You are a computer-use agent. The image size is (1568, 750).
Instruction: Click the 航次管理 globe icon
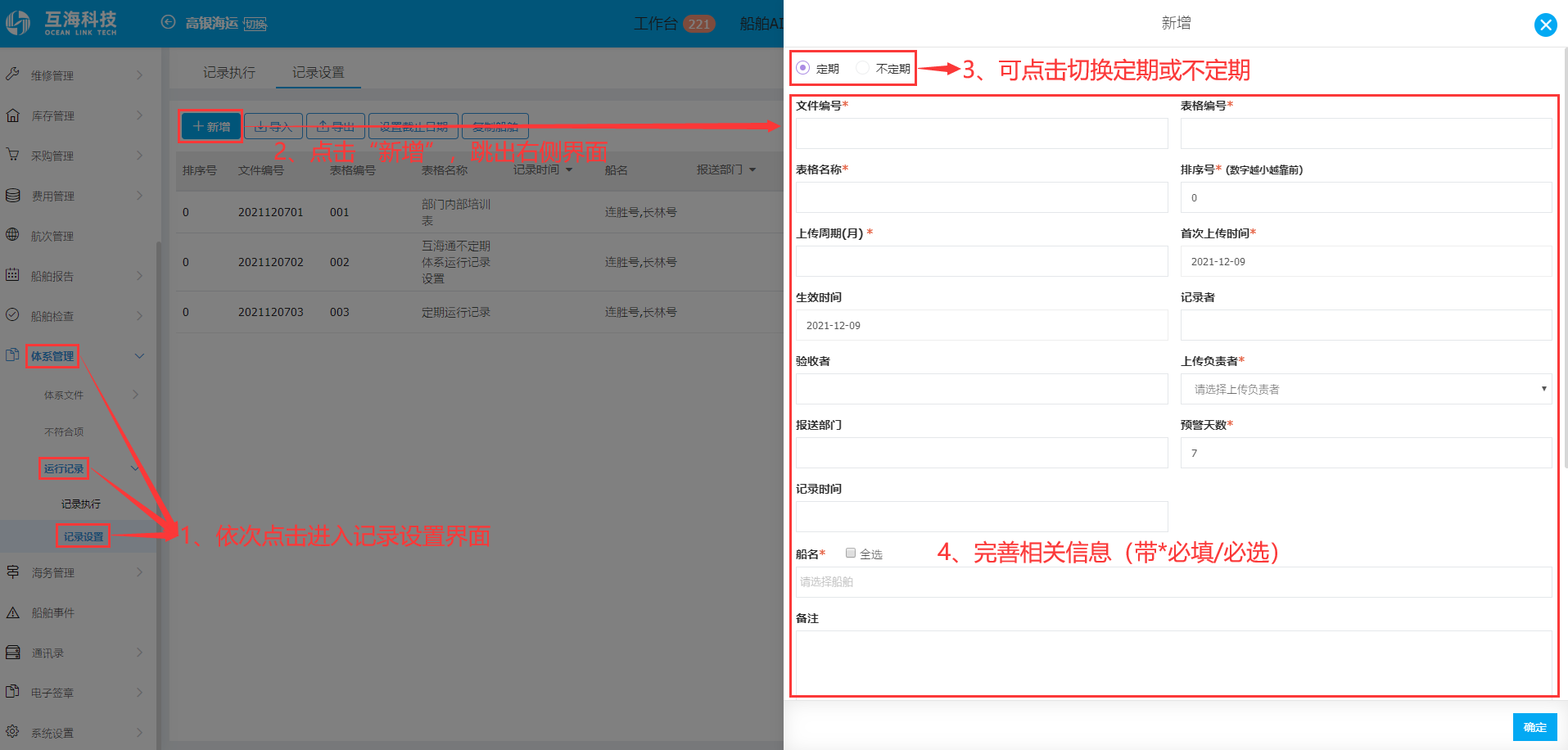12,235
